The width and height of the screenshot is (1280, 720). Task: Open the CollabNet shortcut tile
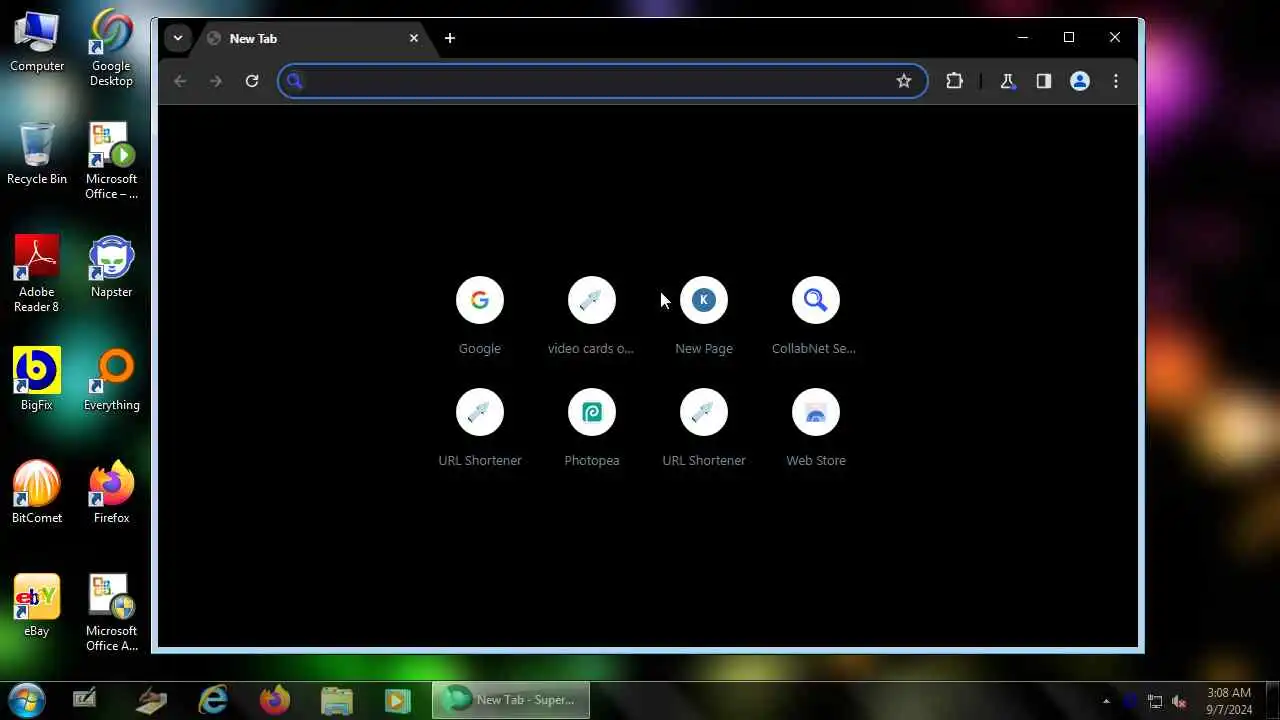816,316
